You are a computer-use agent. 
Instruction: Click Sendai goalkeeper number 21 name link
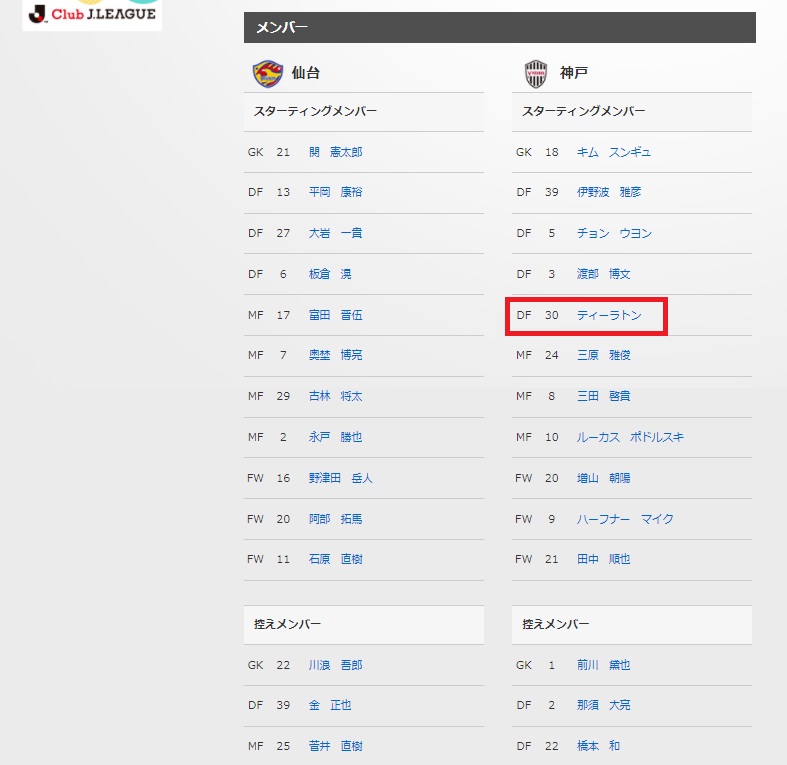pyautogui.click(x=335, y=152)
